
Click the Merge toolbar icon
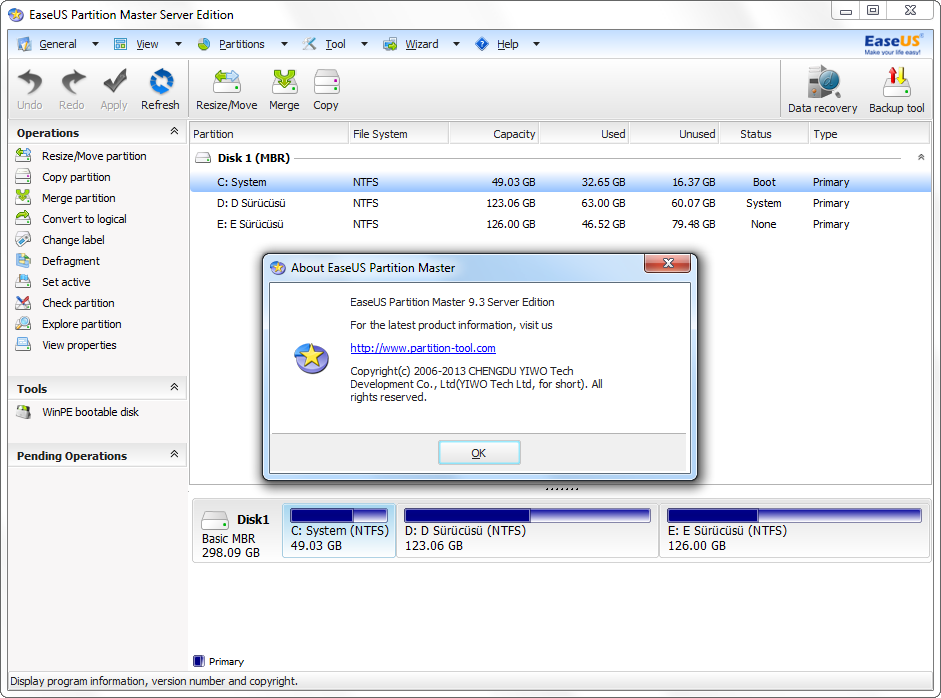[x=284, y=82]
